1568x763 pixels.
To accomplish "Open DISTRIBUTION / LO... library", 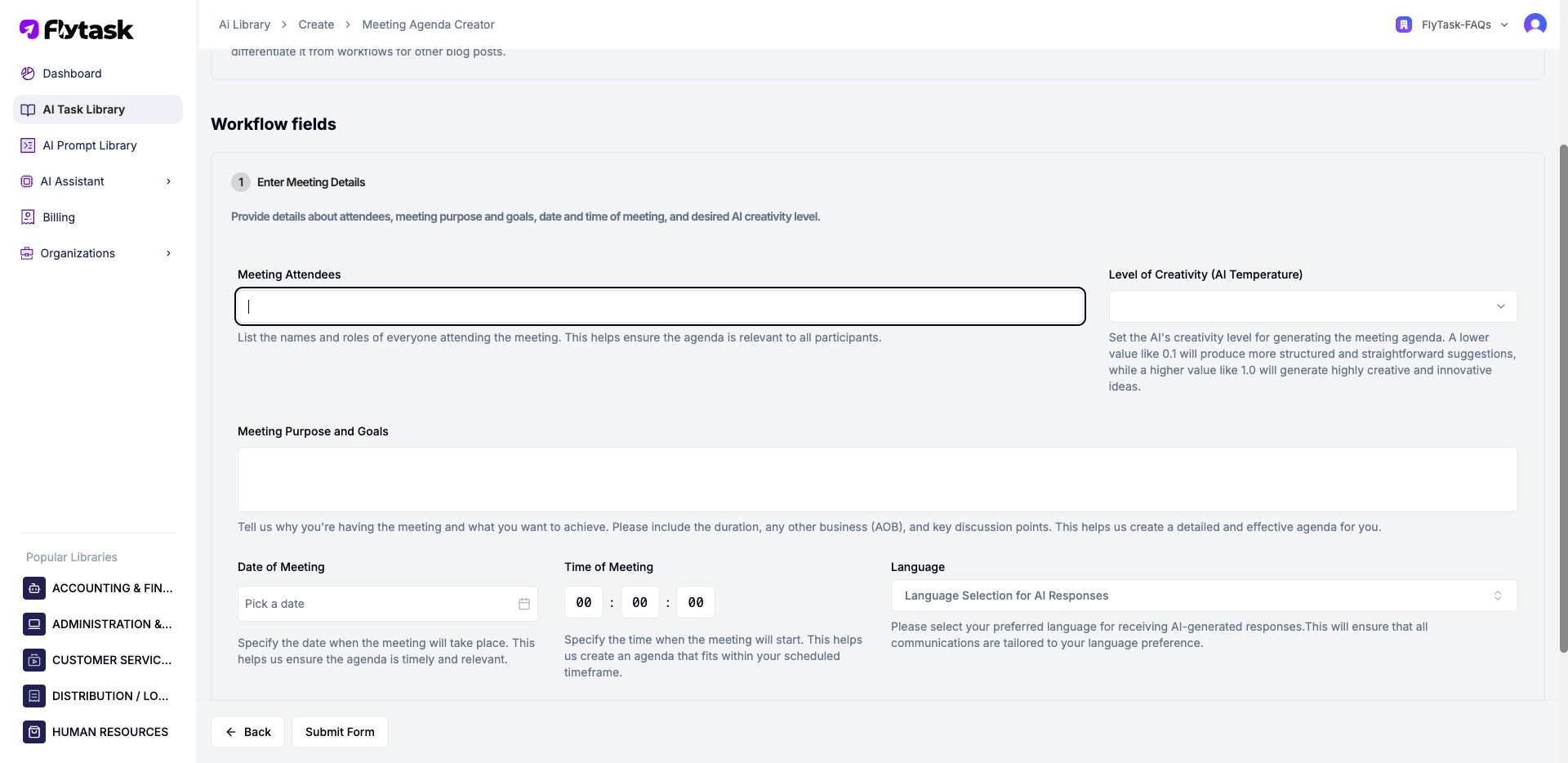I will (98, 696).
